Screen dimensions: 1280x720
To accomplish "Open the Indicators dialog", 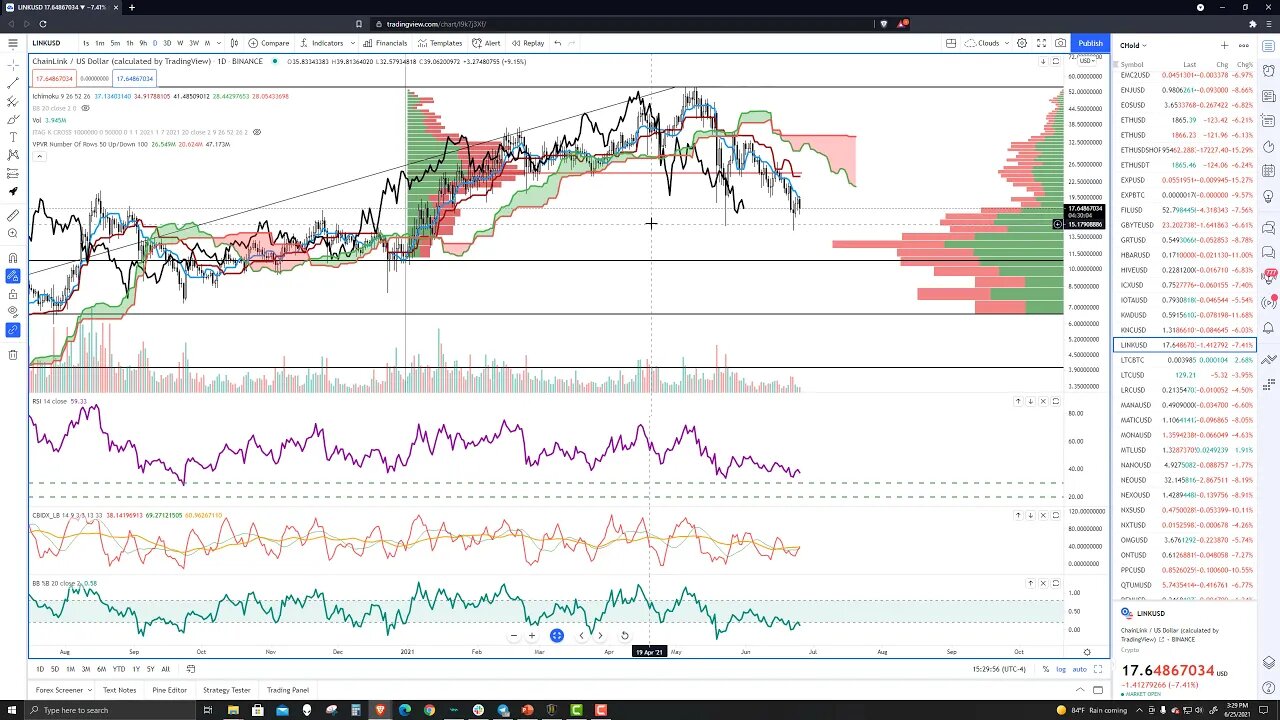I will click(x=322, y=43).
